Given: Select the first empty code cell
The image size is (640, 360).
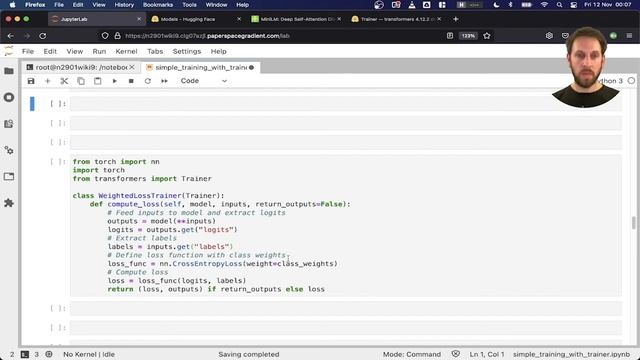Looking at the screenshot, I should click(x=346, y=104).
